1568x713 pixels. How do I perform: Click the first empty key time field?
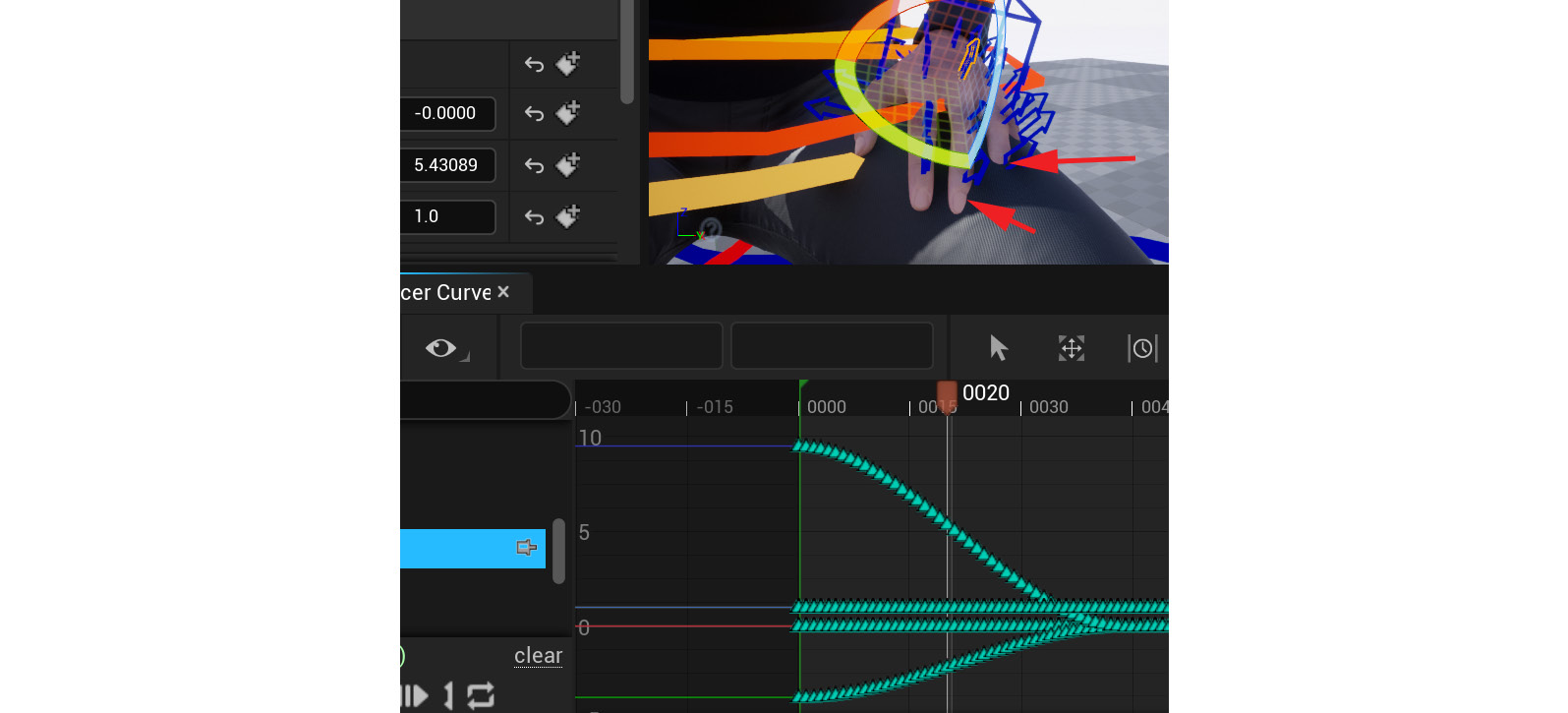click(621, 346)
